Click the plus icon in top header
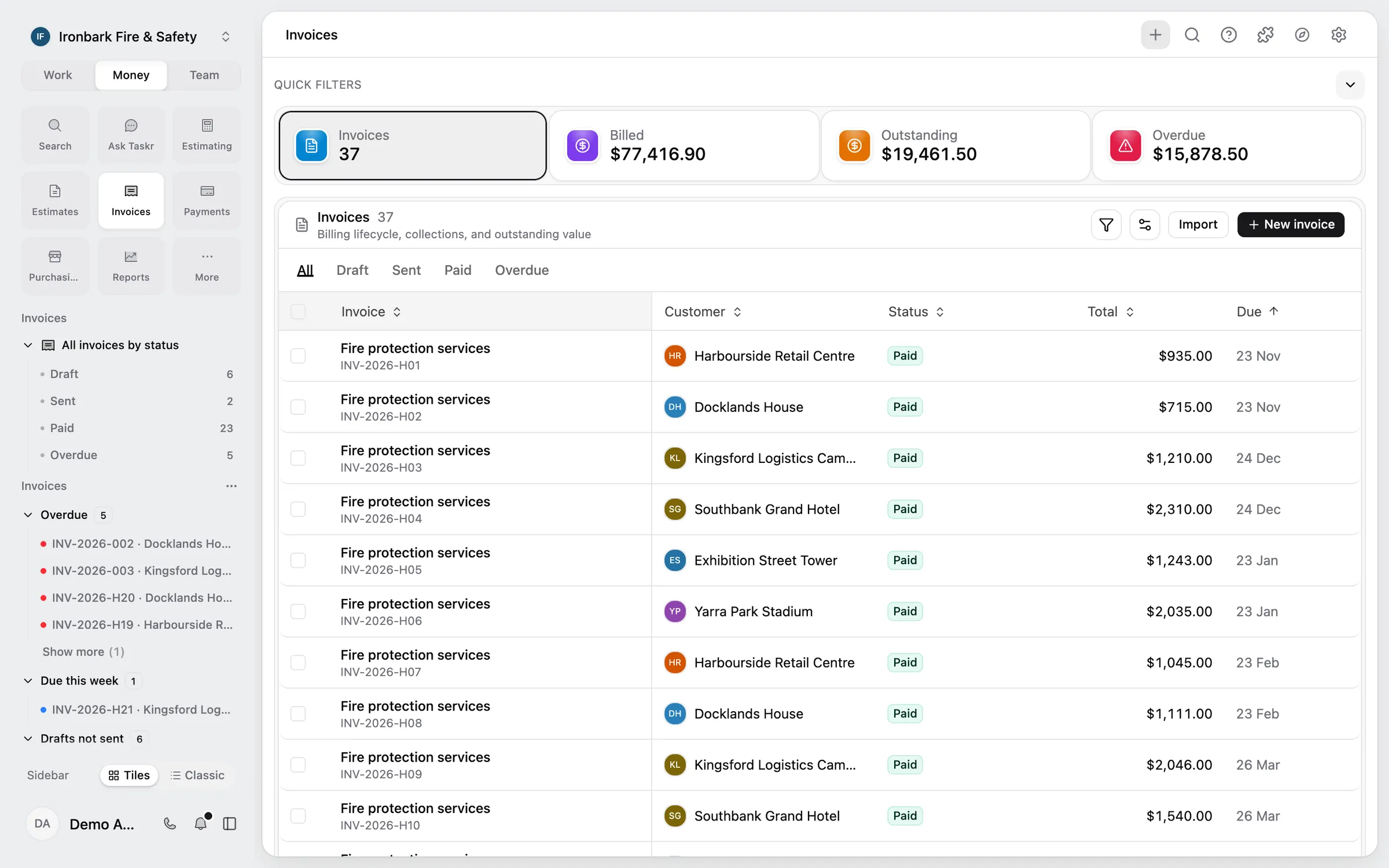1389x868 pixels. click(1155, 35)
